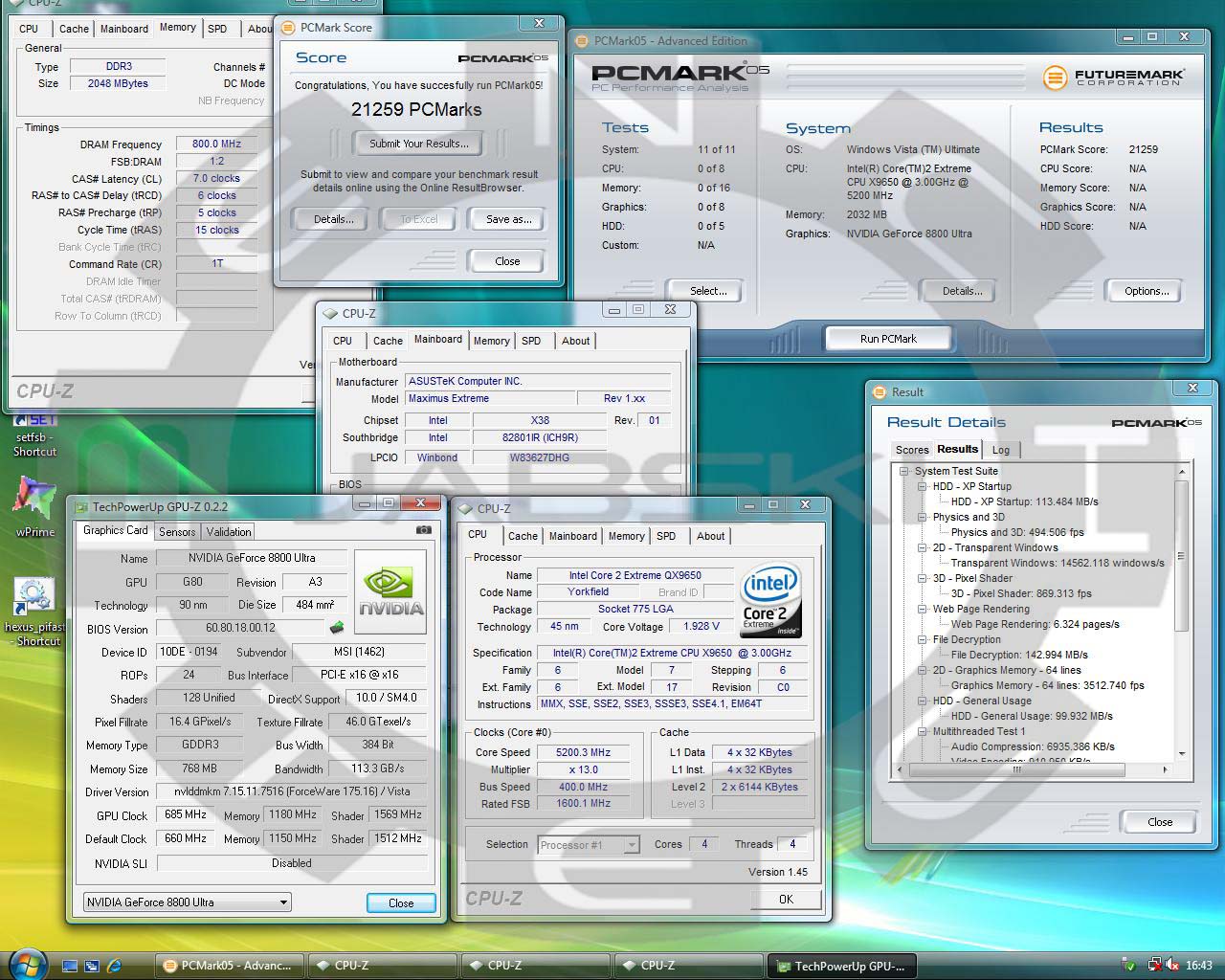Open the wPrime desktop icon
This screenshot has height=980, width=1225.
(34, 507)
